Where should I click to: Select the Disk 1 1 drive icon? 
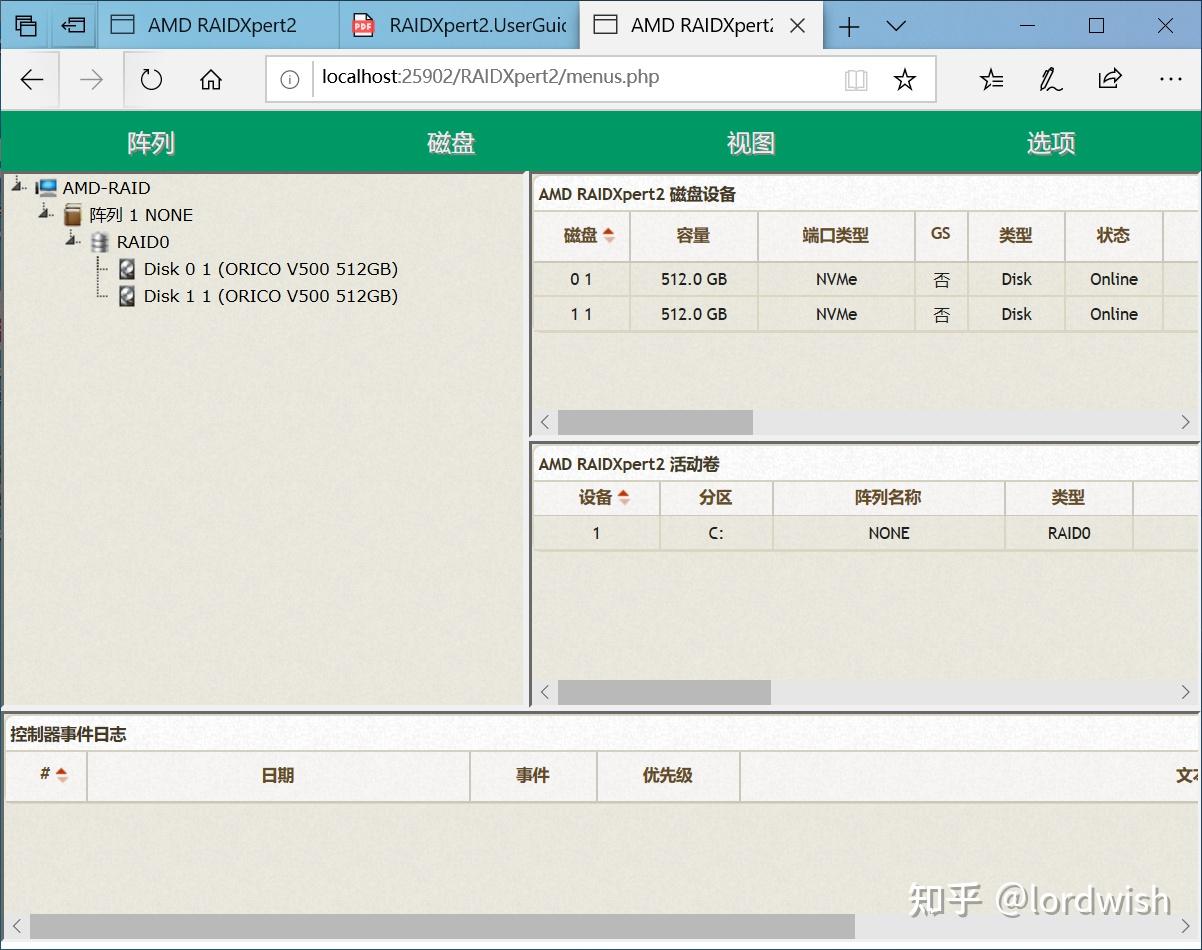126,296
